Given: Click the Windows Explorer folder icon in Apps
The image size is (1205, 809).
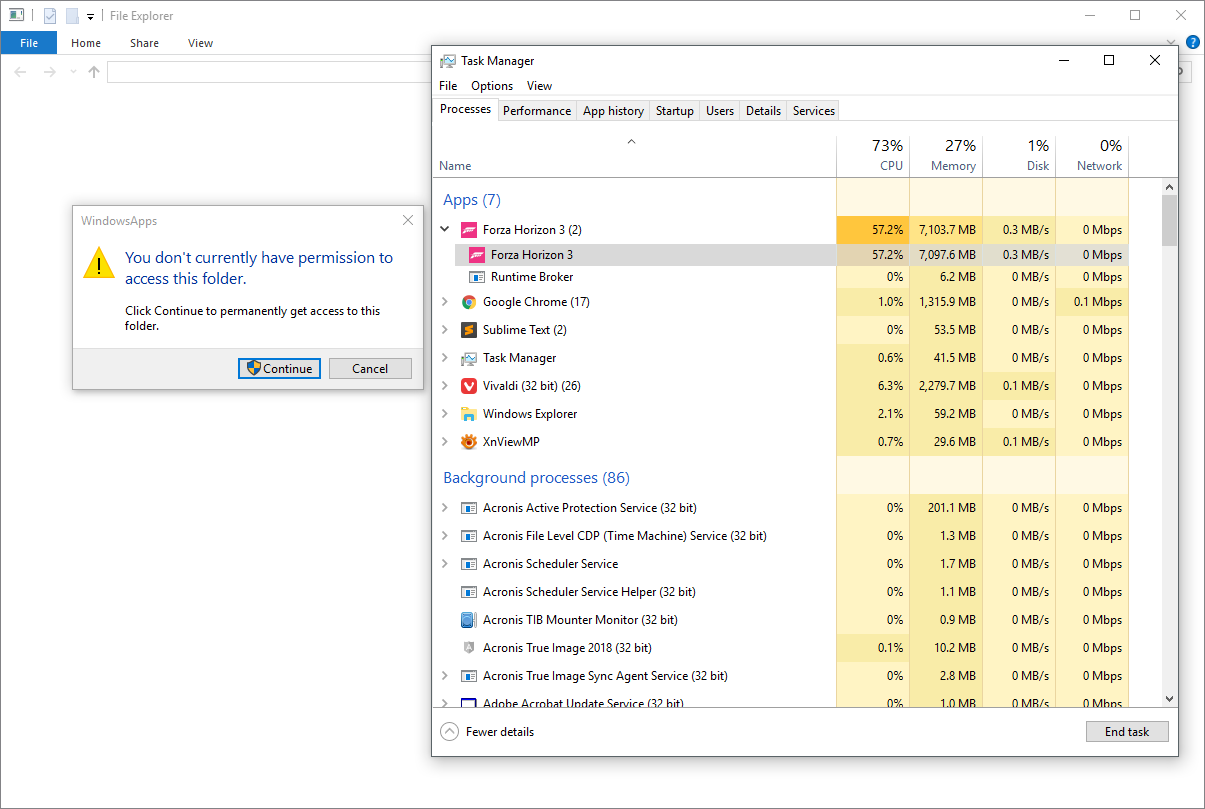Looking at the screenshot, I should point(468,414).
